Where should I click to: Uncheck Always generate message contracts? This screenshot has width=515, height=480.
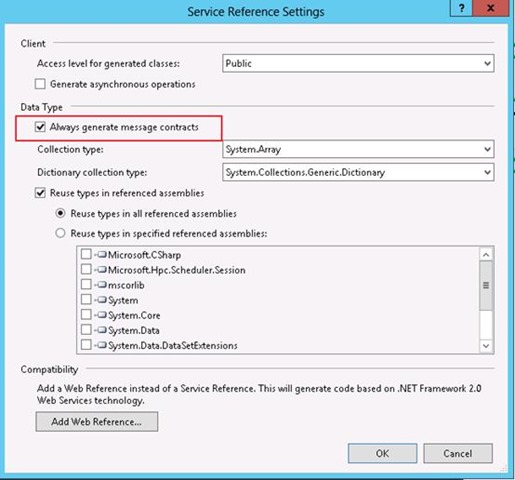[40, 127]
